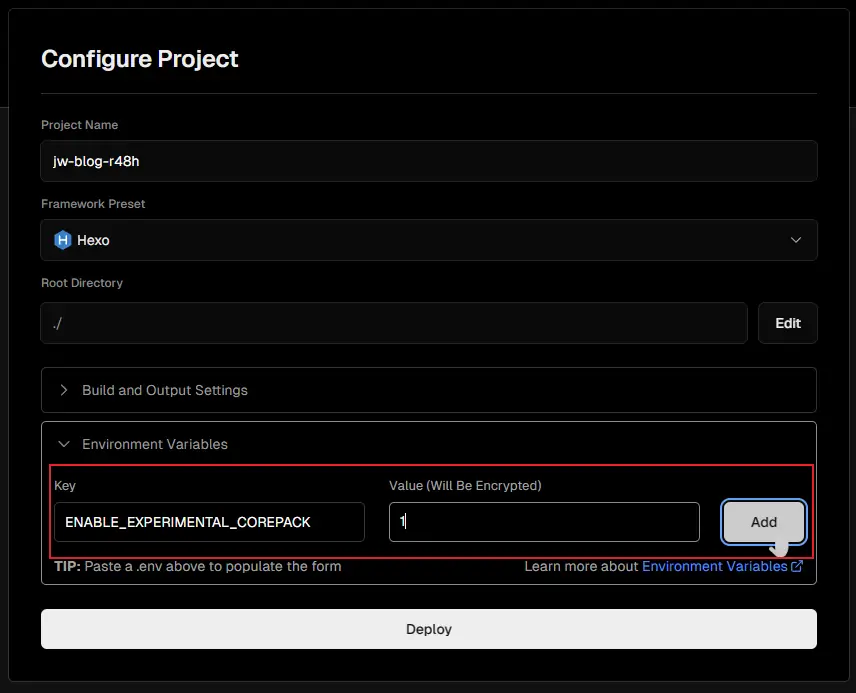Click the Environment Variables section title
Viewport: 856px width, 693px height.
tap(155, 444)
